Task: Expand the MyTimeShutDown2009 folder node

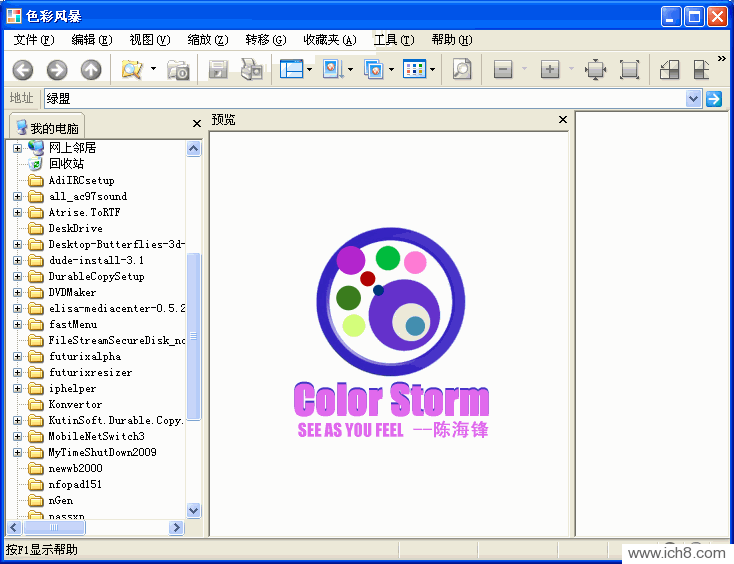Action: pos(17,453)
